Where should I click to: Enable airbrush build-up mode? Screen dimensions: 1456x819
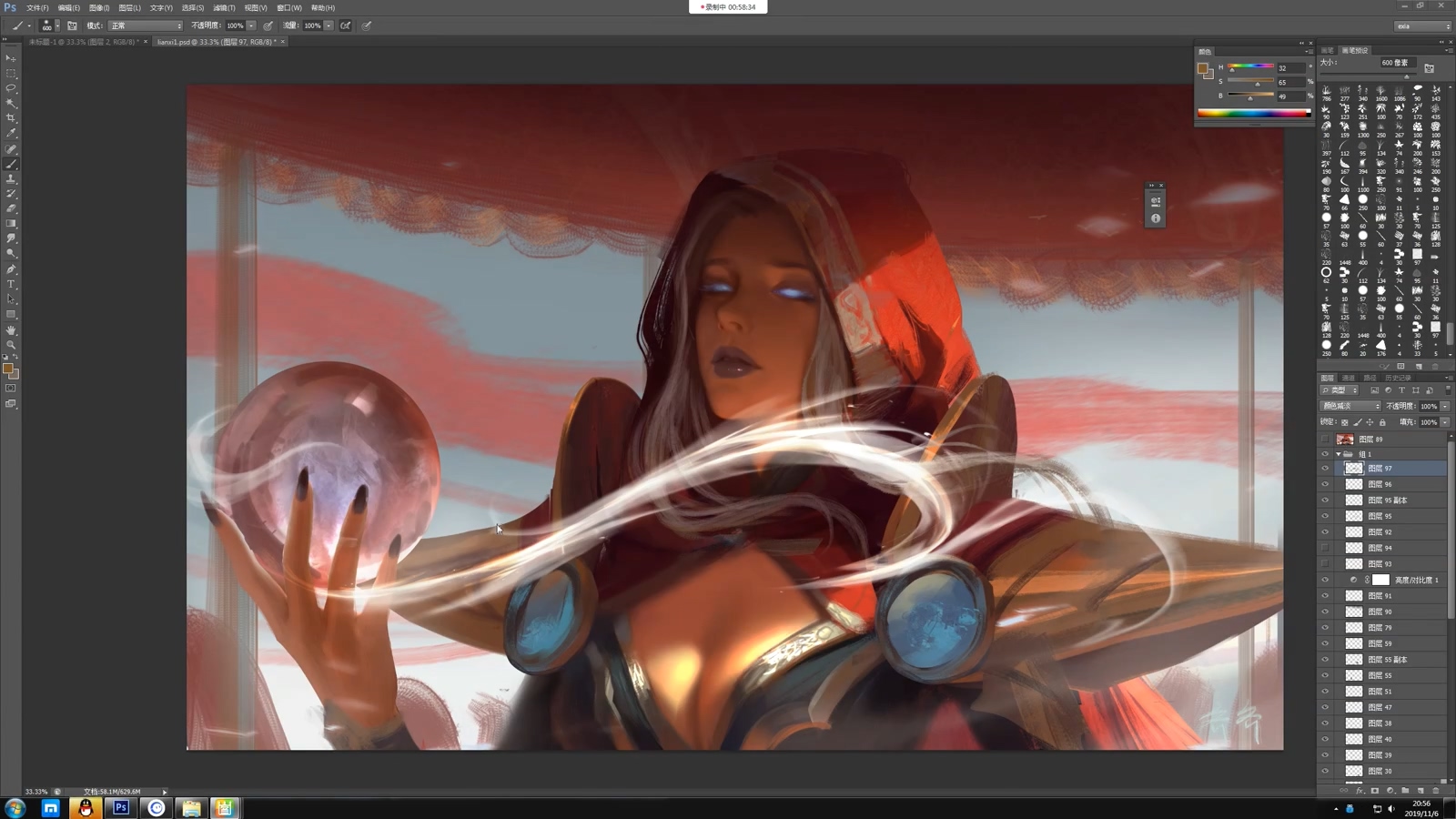(x=346, y=25)
